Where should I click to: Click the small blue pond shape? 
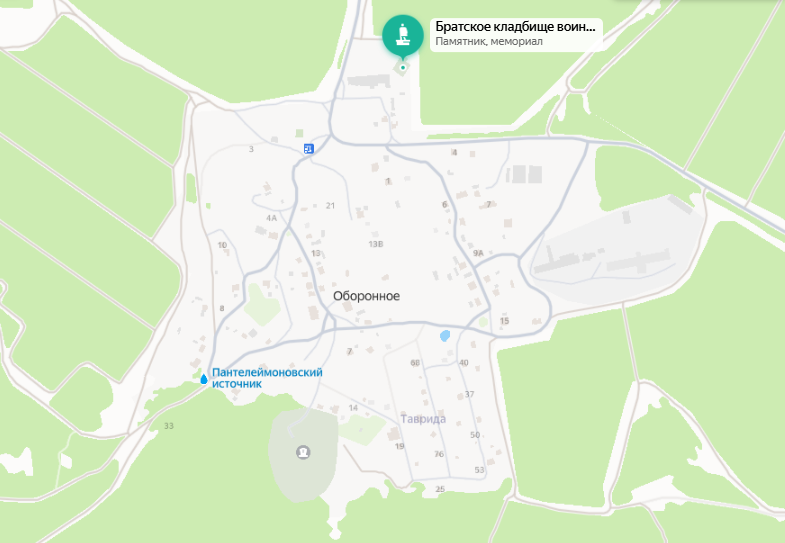tap(445, 335)
